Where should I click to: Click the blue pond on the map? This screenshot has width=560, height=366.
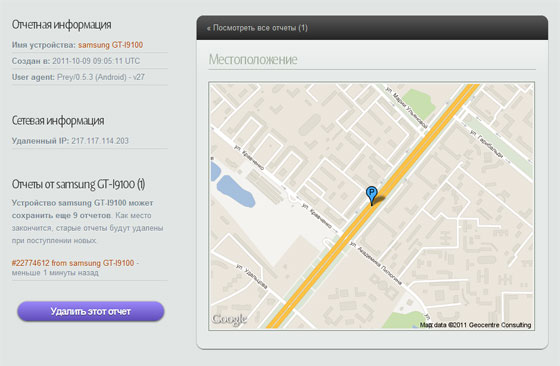pos(235,191)
